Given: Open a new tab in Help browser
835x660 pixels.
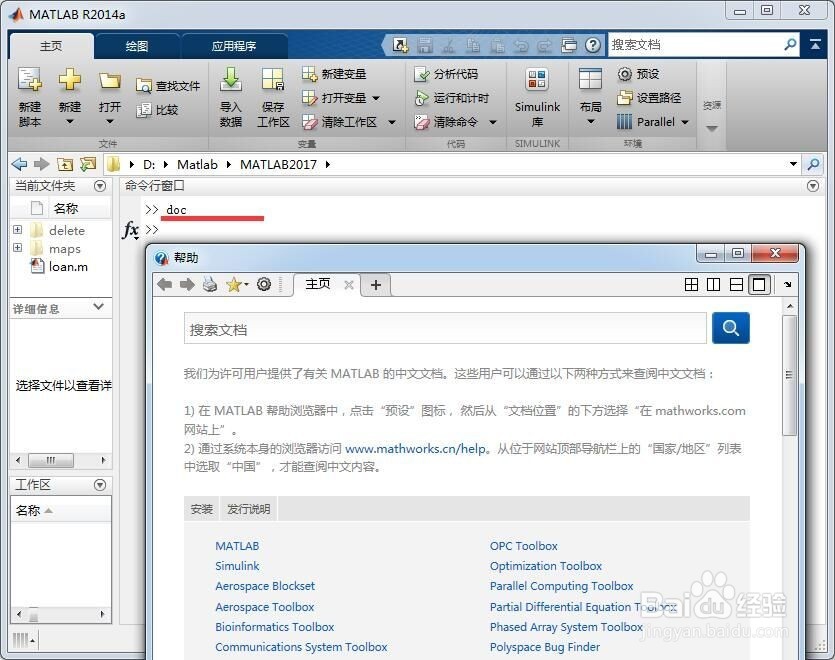Looking at the screenshot, I should pyautogui.click(x=376, y=285).
